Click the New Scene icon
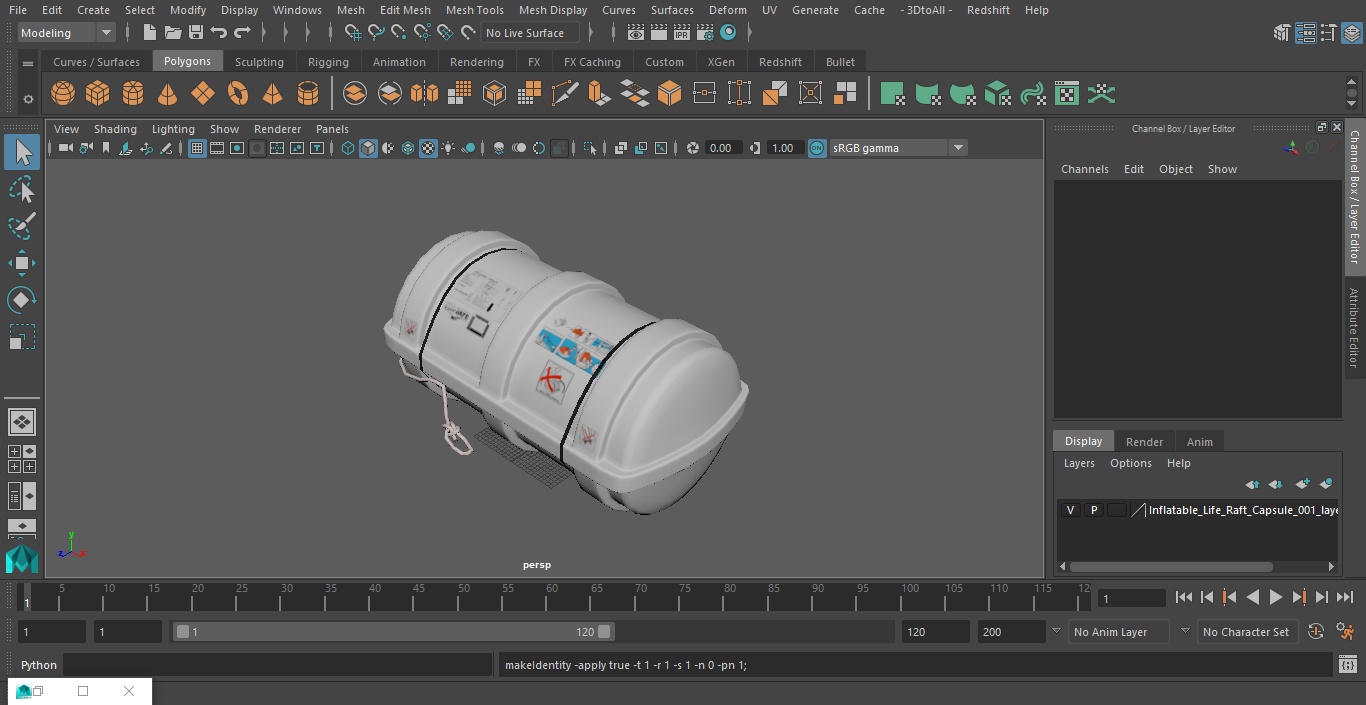Viewport: 1366px width, 705px height. tap(149, 33)
